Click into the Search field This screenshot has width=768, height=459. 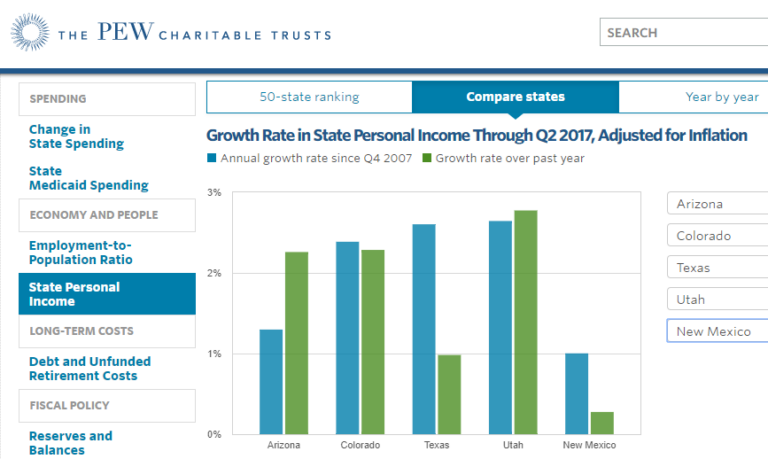684,32
